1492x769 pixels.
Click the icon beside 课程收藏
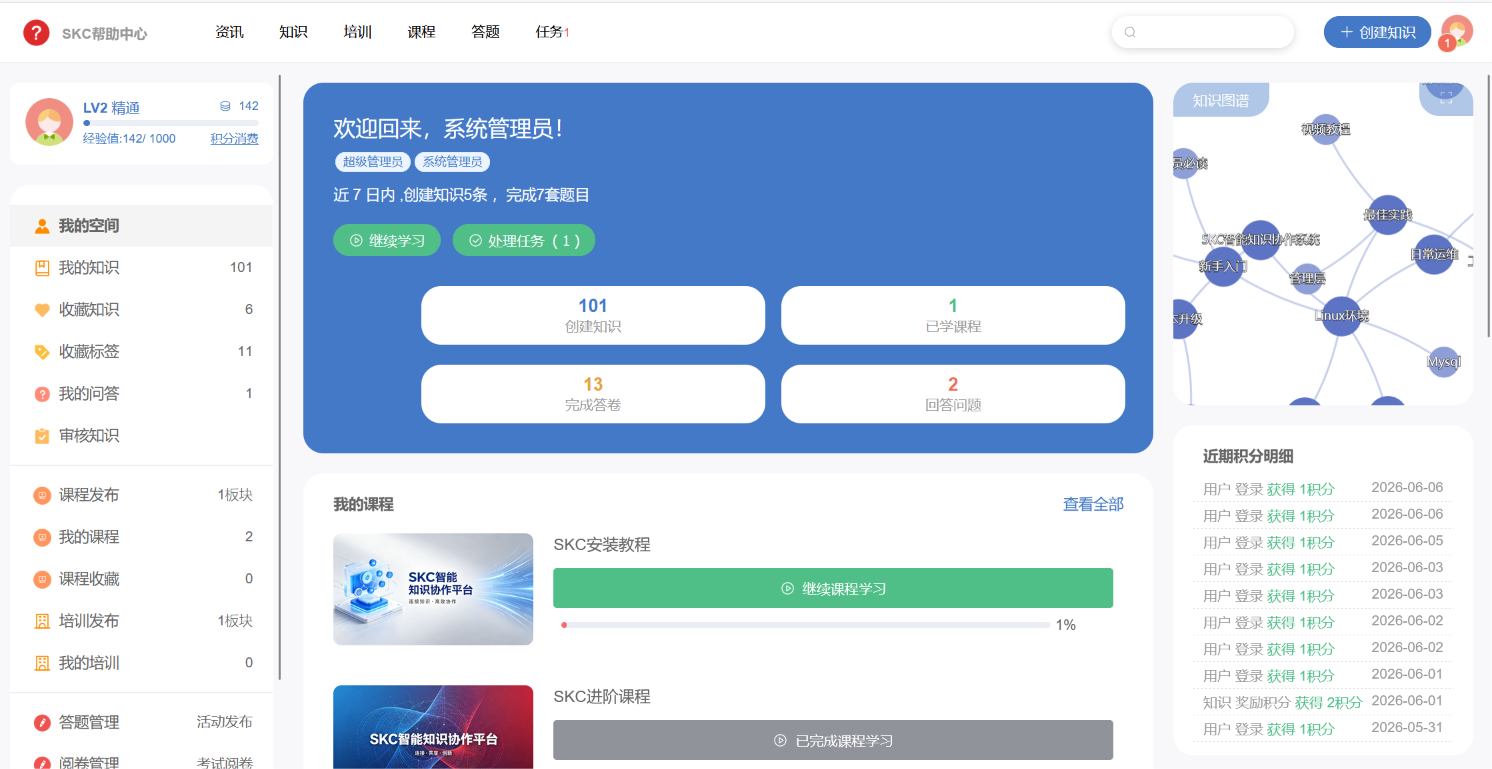[x=42, y=579]
